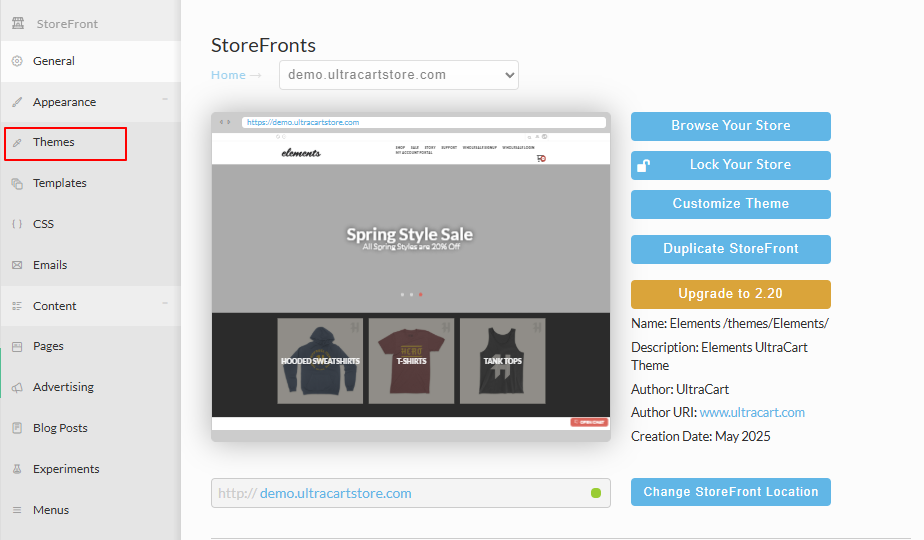Viewport: 924px width, 540px height.
Task: Click the Content list icon
Action: coord(17,306)
